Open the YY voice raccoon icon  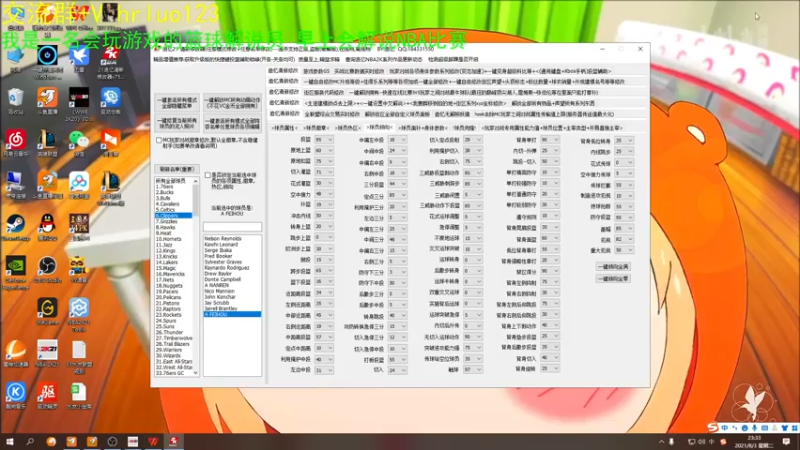(79, 266)
